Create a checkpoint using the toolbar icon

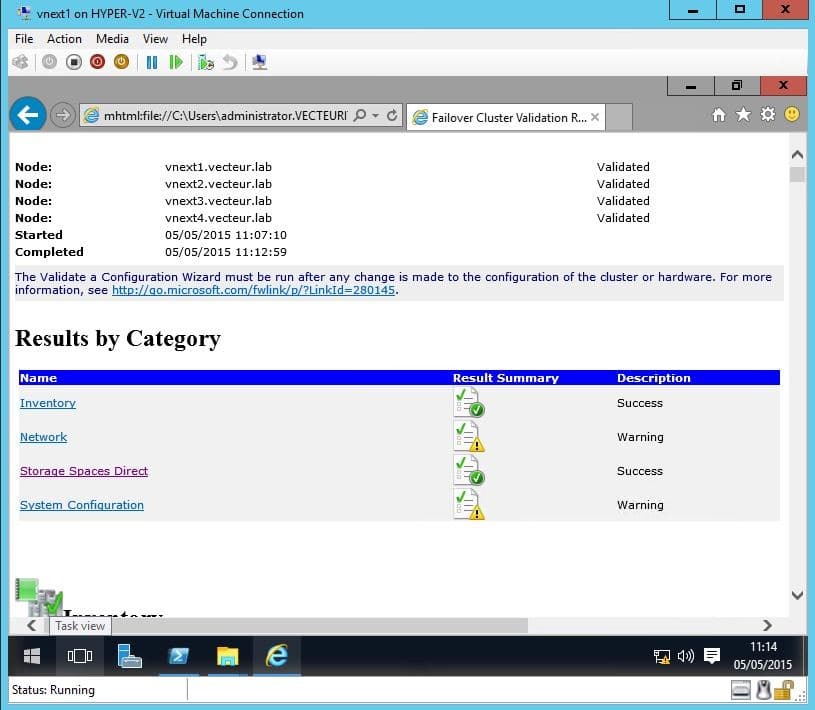point(205,62)
